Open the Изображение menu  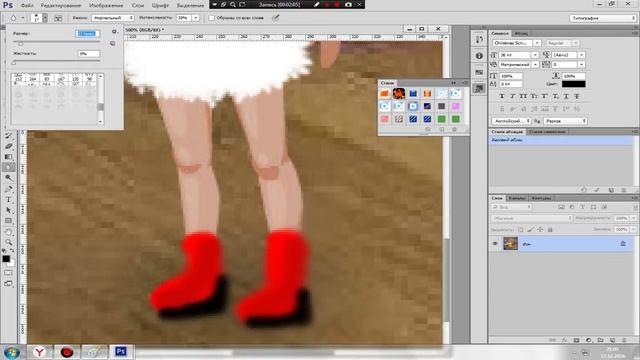point(106,5)
